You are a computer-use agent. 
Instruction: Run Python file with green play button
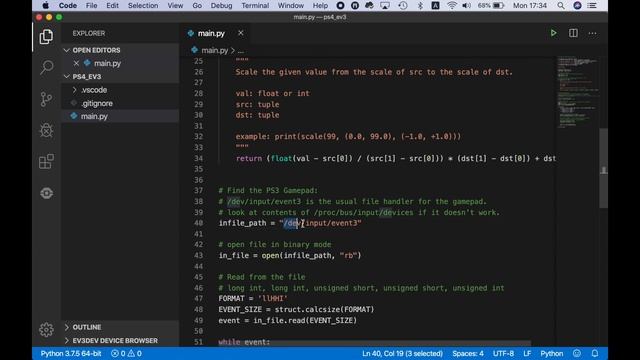coord(553,33)
